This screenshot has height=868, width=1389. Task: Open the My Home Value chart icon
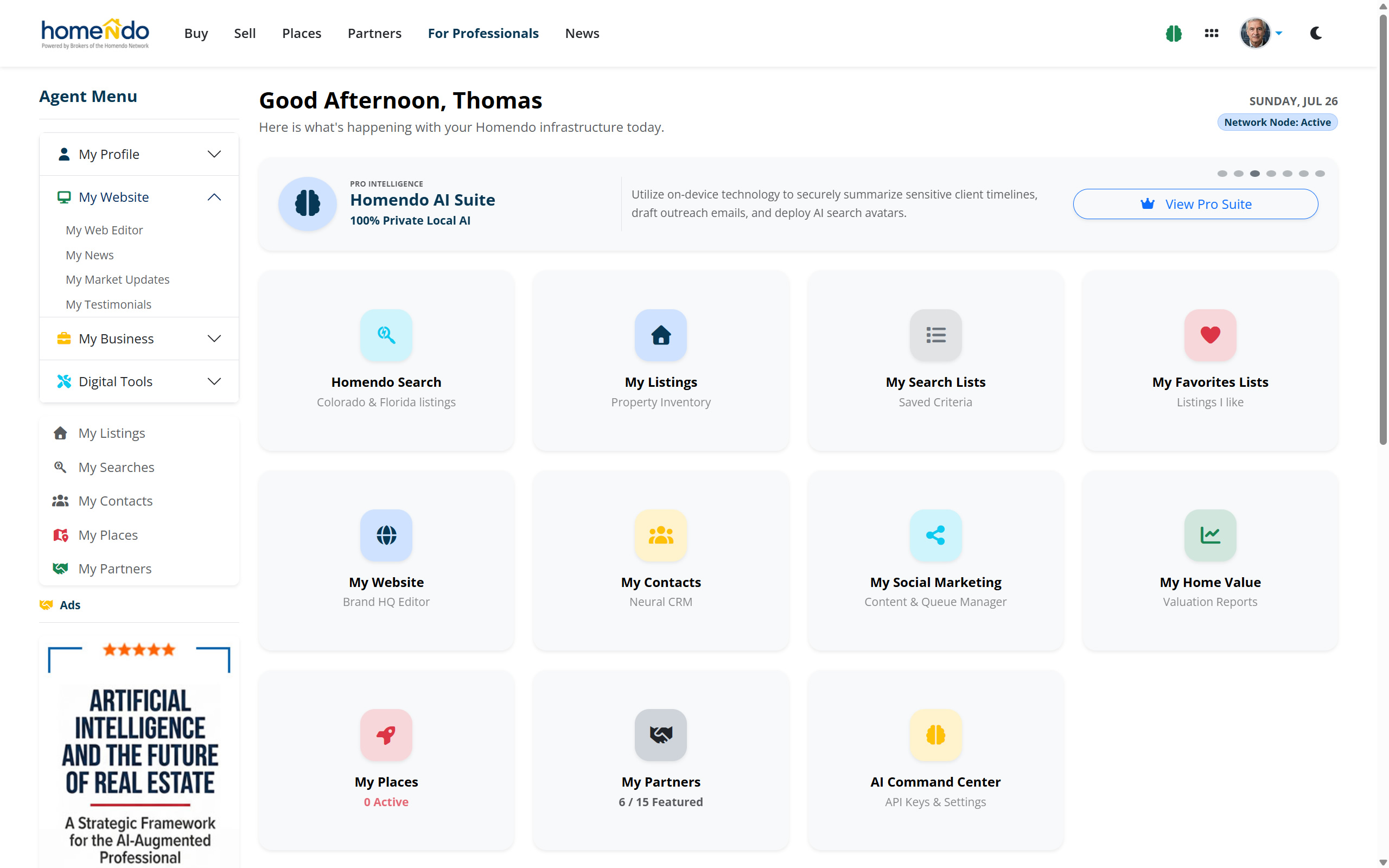click(1210, 535)
